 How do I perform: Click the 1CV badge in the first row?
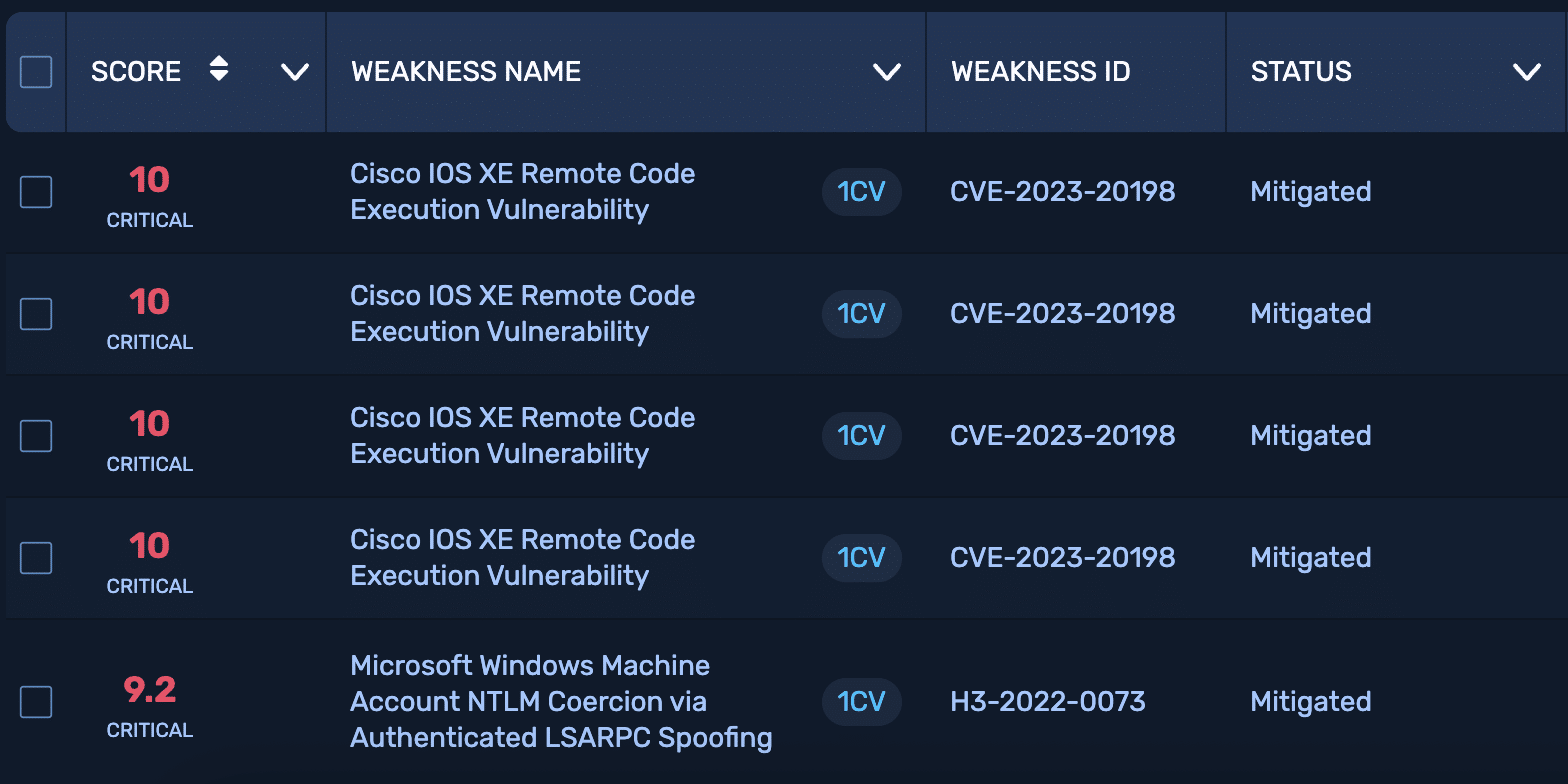[x=861, y=192]
